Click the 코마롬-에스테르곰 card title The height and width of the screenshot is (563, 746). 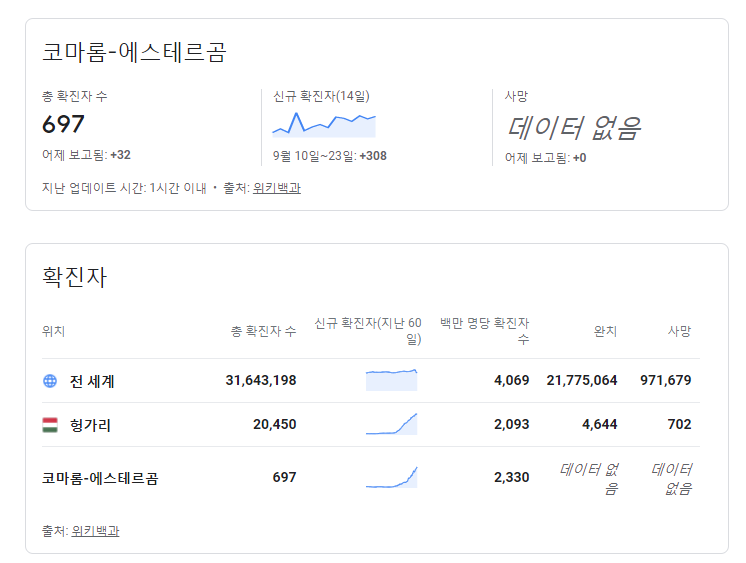[134, 52]
